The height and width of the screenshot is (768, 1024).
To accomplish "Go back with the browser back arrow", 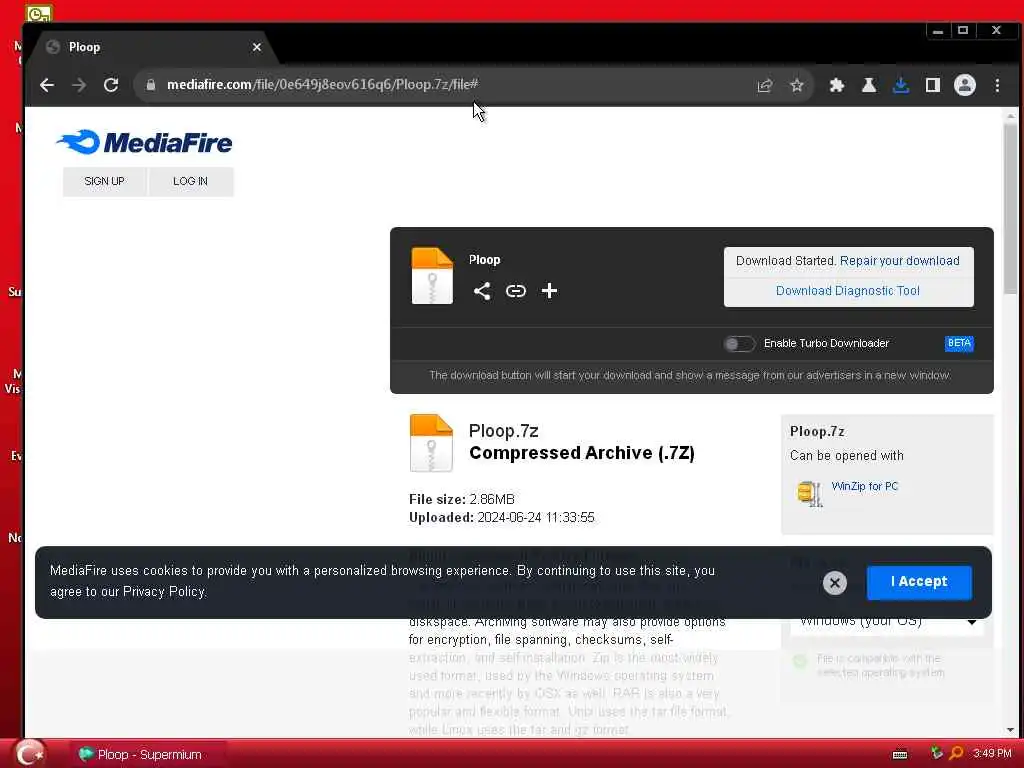I will pyautogui.click(x=46, y=85).
